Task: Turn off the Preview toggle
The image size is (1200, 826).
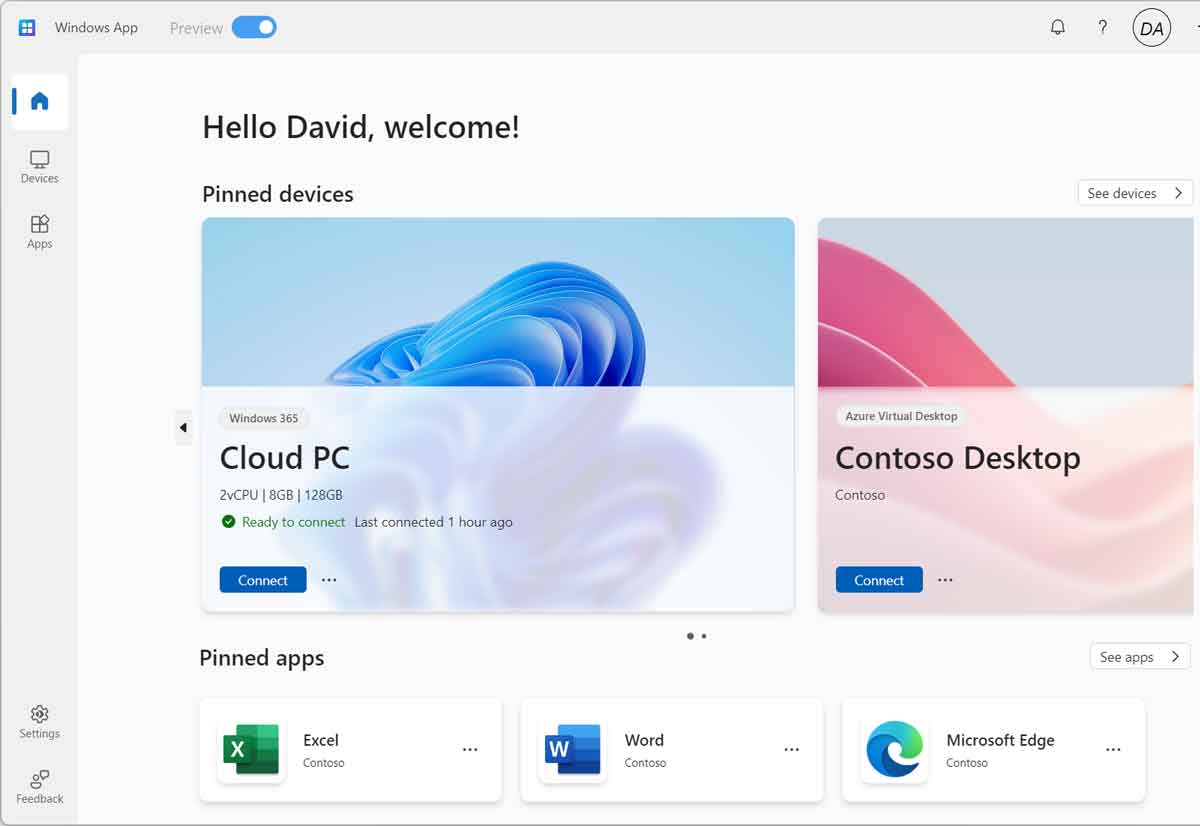Action: 253,28
